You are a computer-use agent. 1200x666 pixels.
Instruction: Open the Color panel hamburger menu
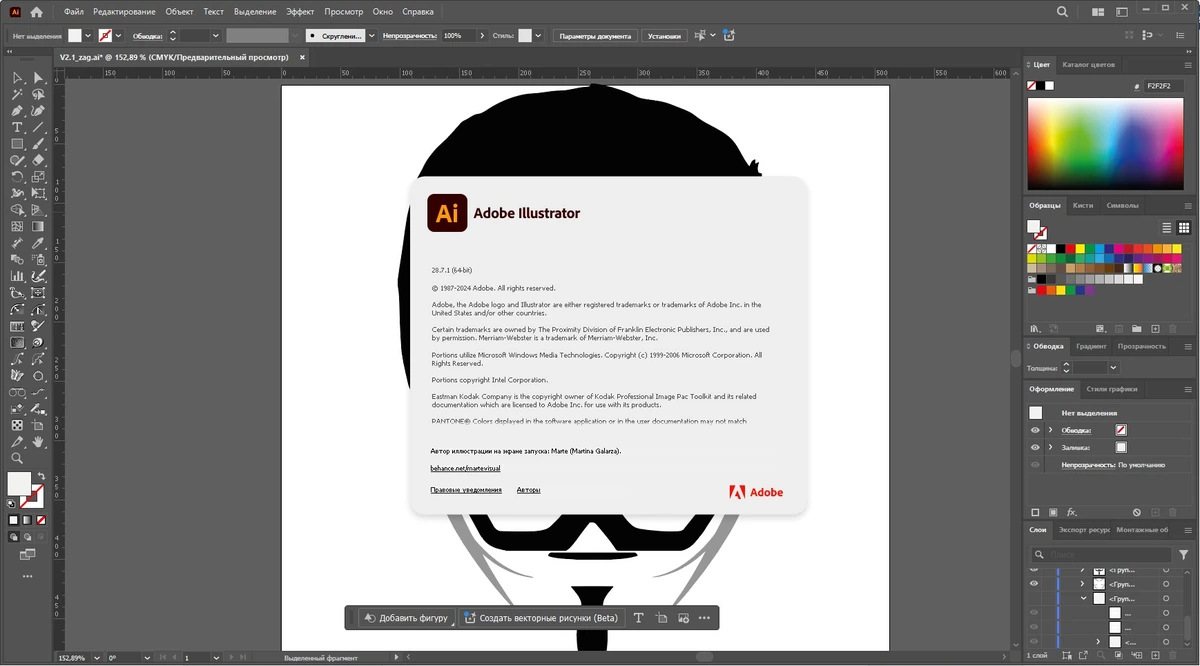coord(1187,64)
